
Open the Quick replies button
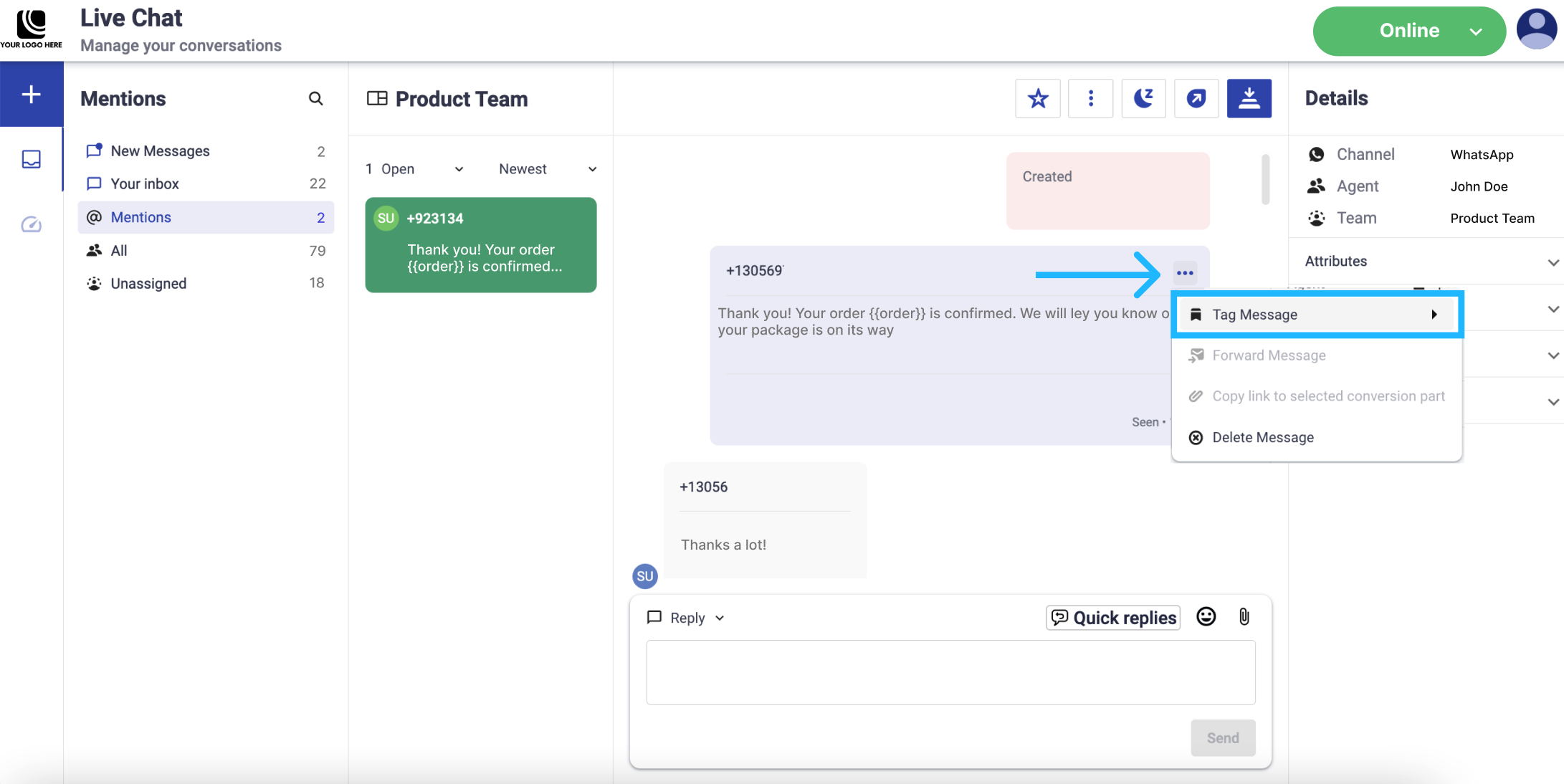(1113, 618)
